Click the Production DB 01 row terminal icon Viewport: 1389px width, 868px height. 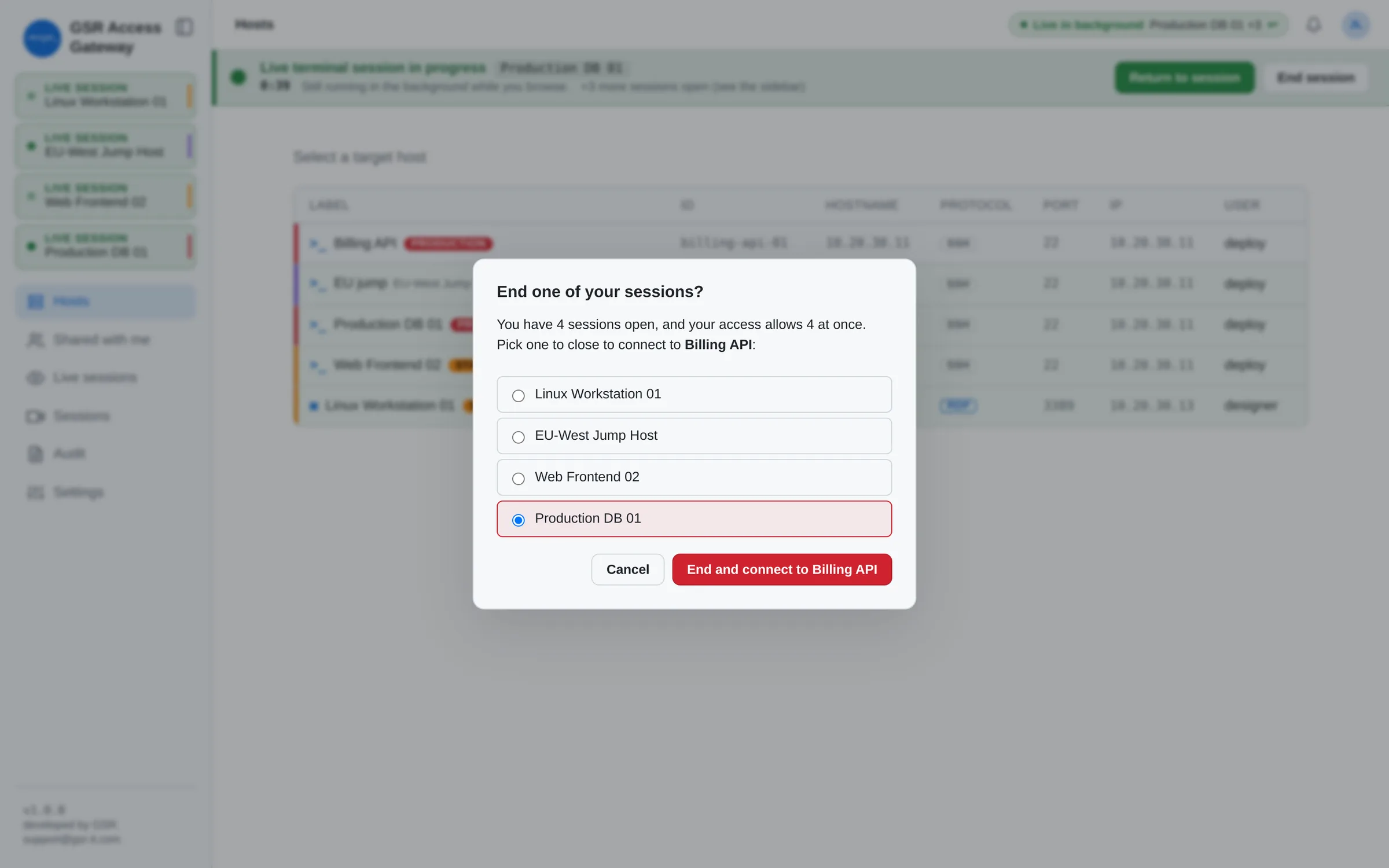318,325
